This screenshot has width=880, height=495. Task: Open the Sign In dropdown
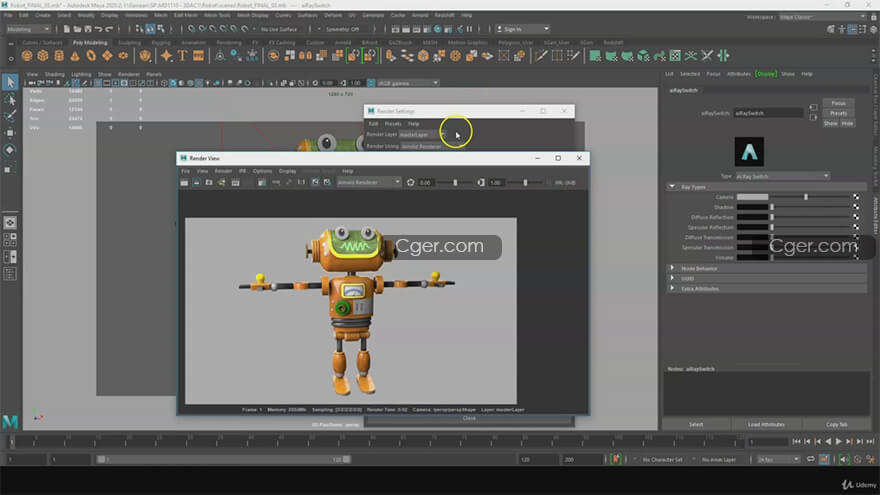click(523, 29)
